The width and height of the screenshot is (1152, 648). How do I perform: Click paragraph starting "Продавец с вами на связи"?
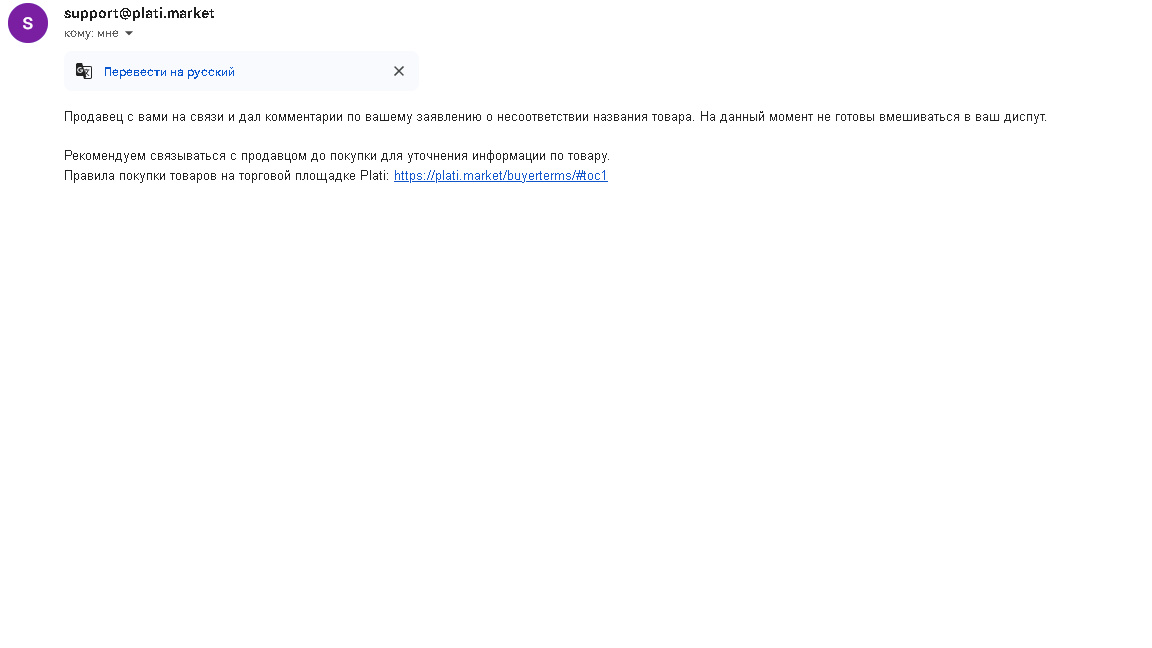[555, 117]
